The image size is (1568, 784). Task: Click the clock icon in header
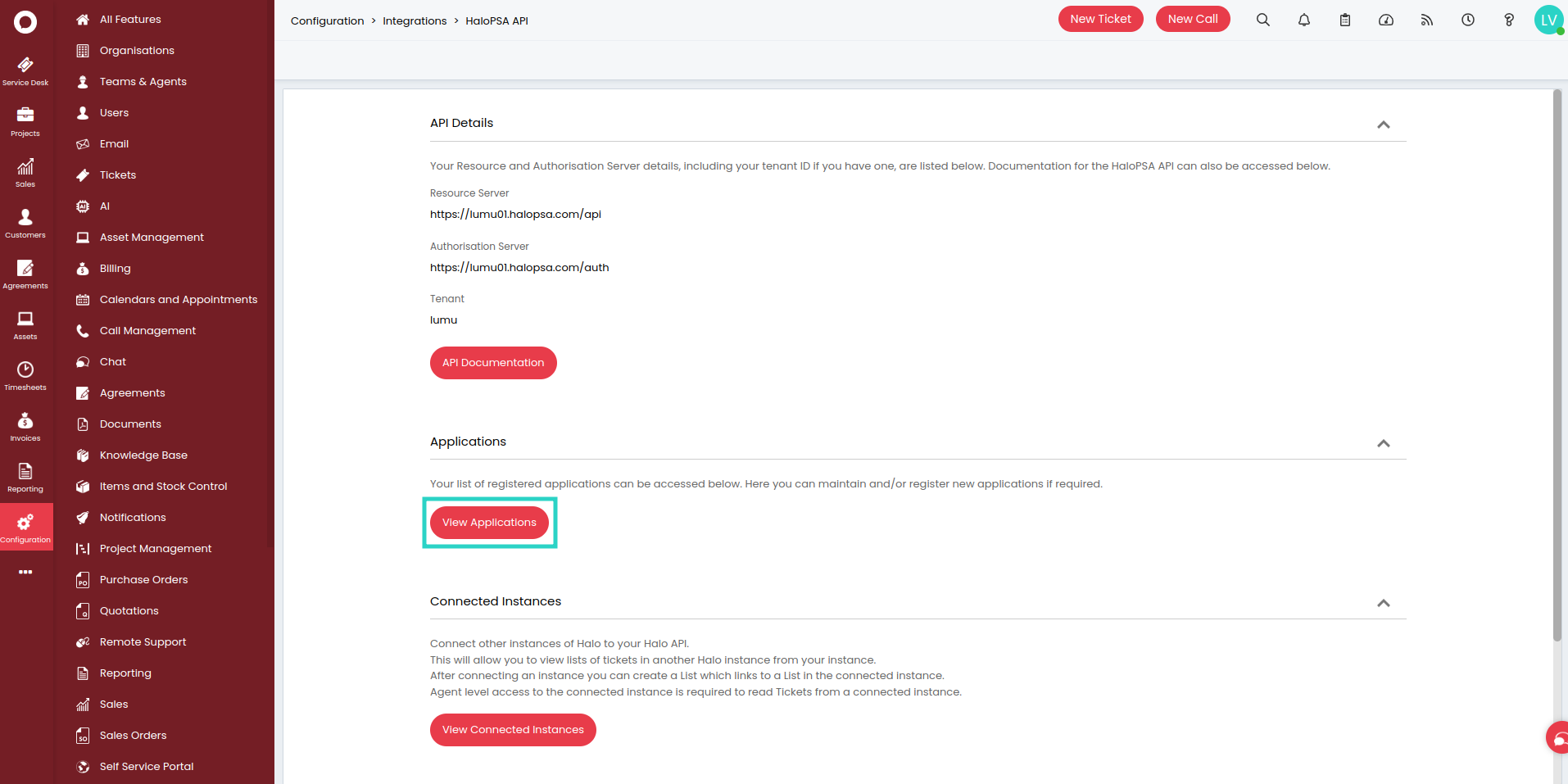click(x=1467, y=20)
